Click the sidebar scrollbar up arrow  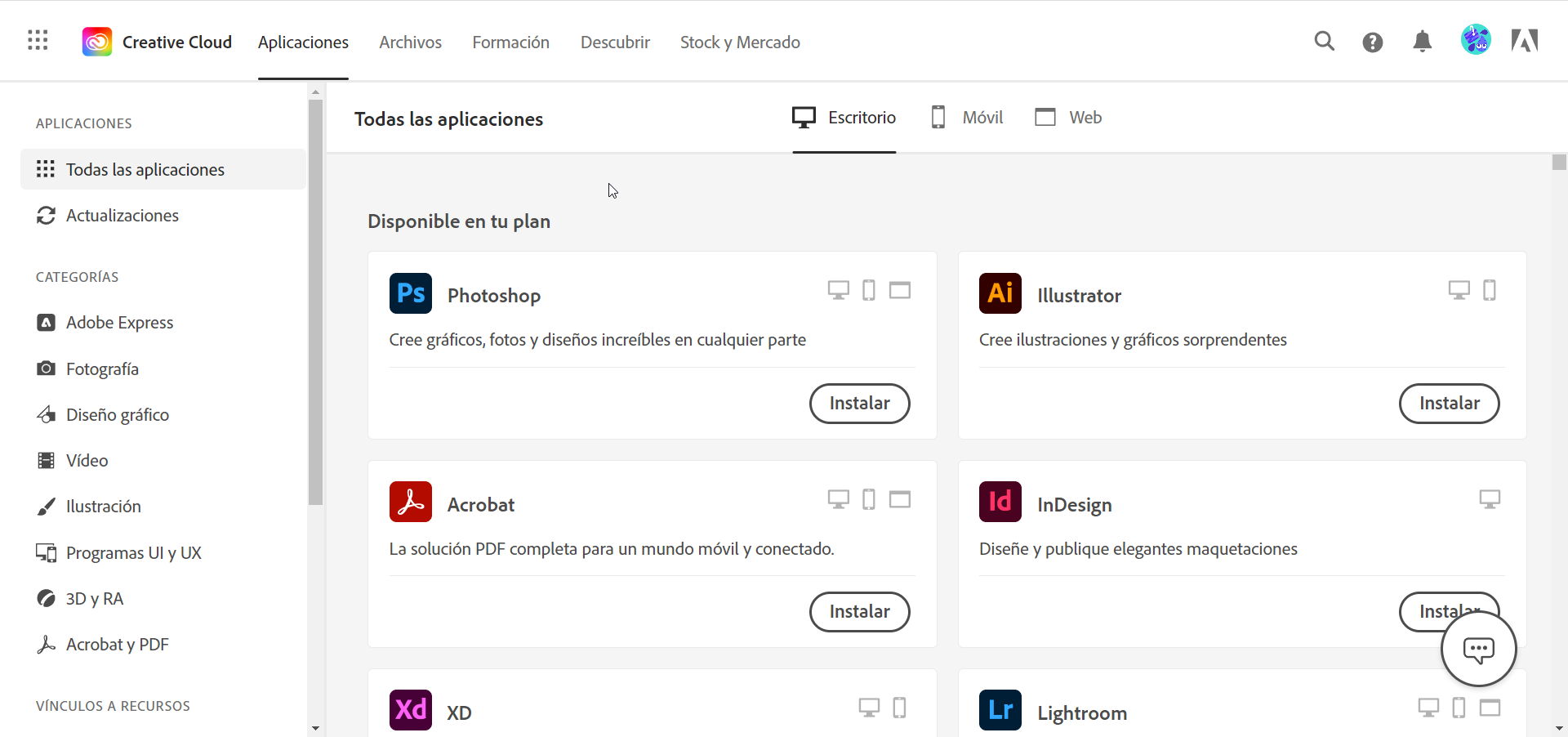[315, 92]
